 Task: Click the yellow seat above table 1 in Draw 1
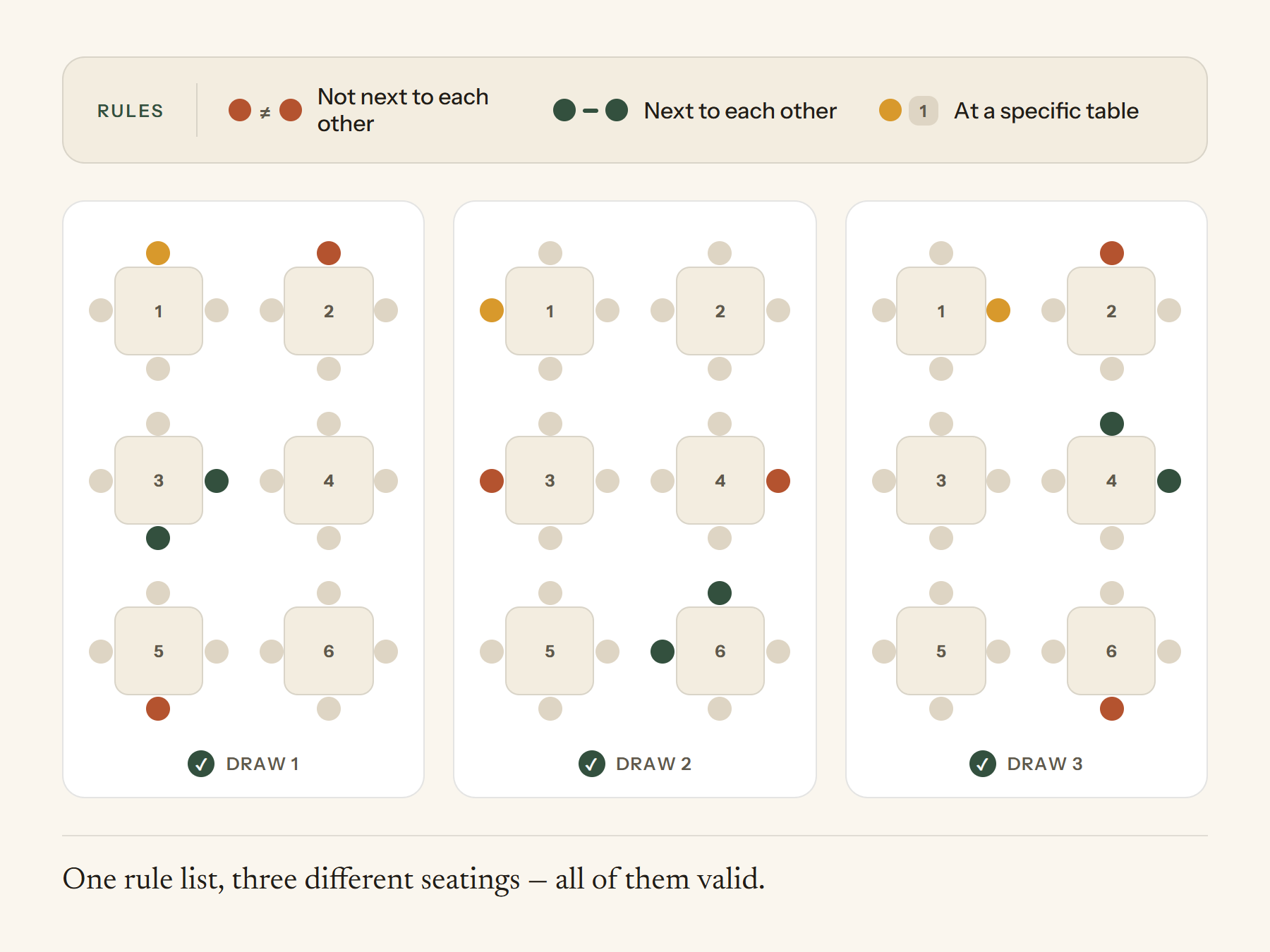[x=158, y=253]
